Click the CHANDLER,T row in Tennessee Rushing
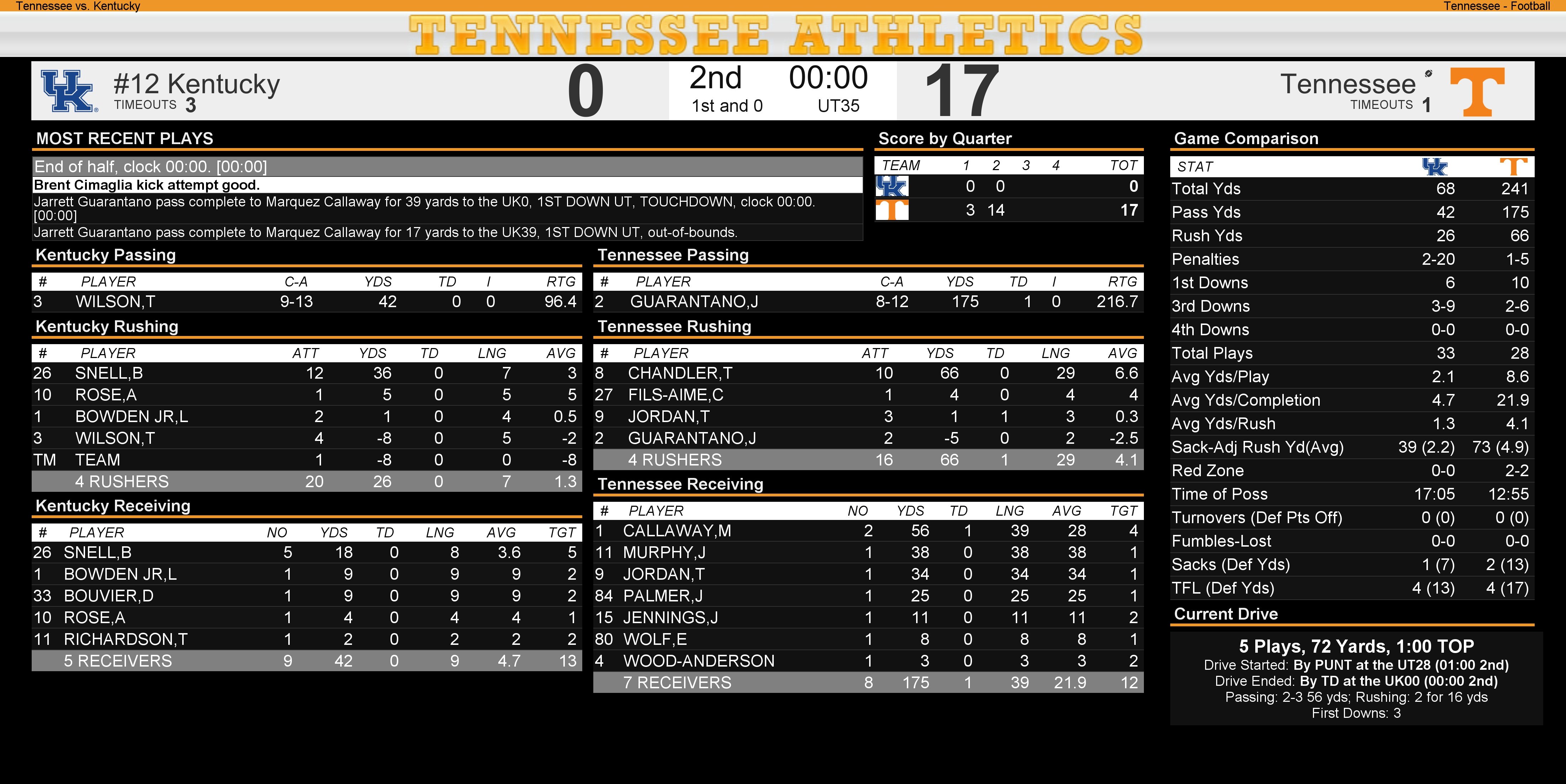Image resolution: width=1566 pixels, height=784 pixels. tap(867, 373)
